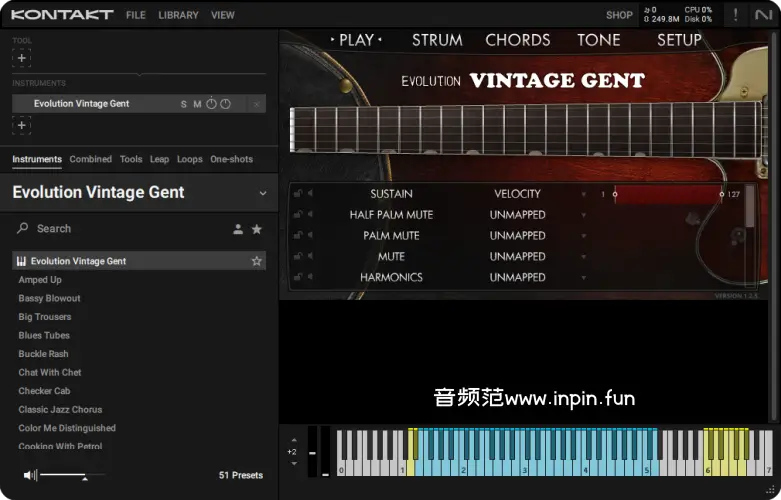Click the SHOP link in header
Screen dimensions: 781x500
click(619, 15)
